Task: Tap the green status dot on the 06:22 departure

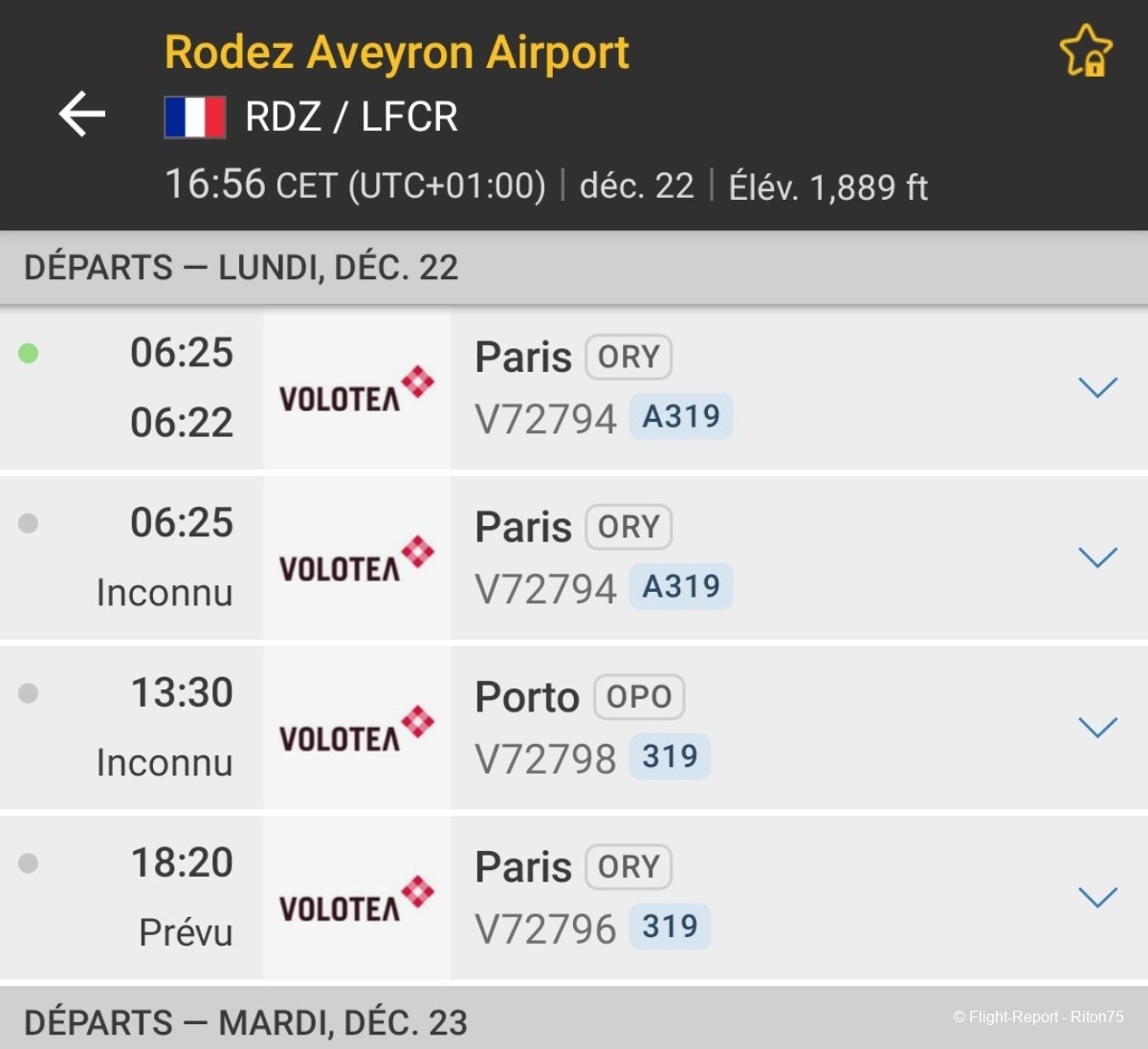Action: pyautogui.click(x=29, y=354)
